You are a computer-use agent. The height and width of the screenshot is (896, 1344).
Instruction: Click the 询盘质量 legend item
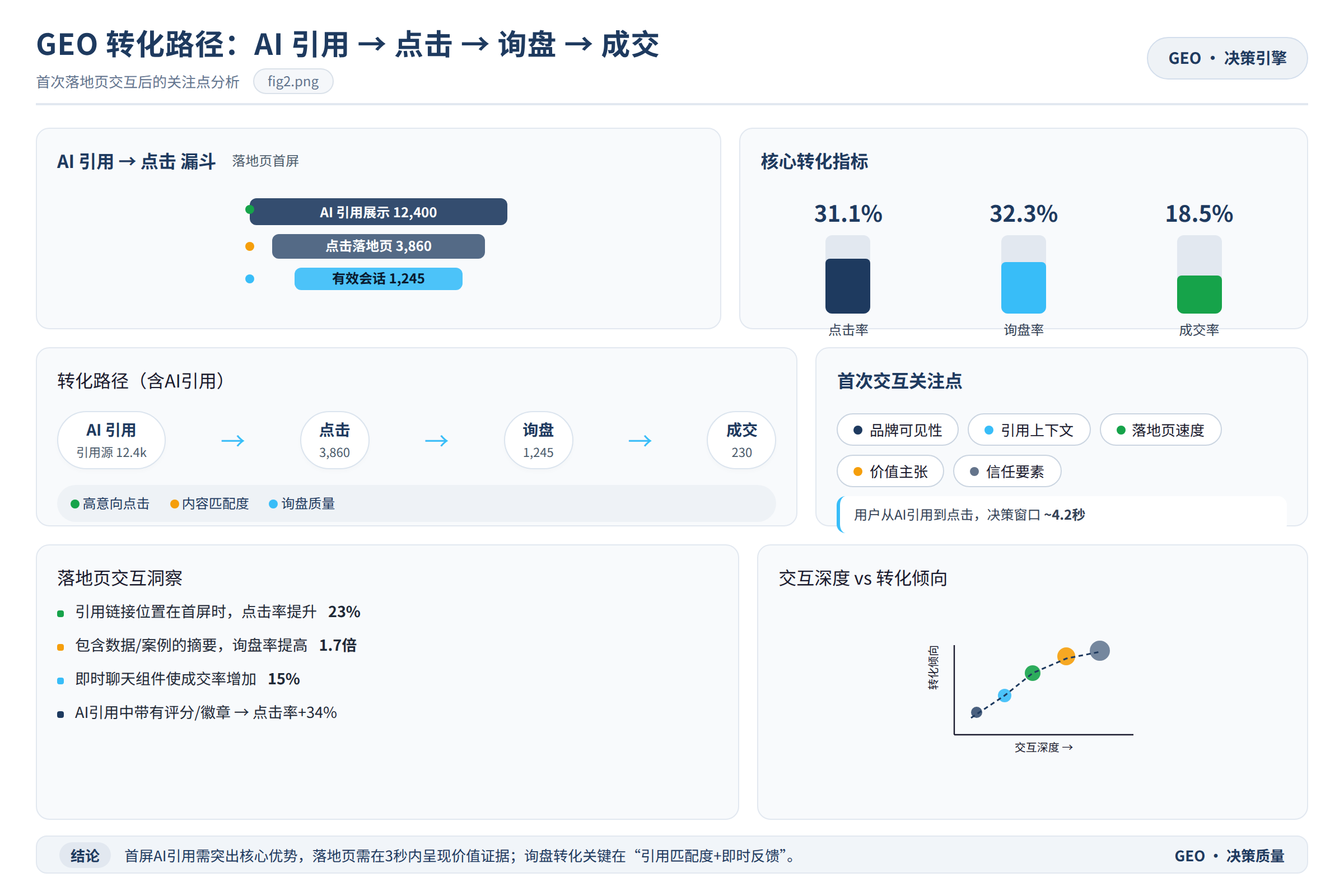302,503
